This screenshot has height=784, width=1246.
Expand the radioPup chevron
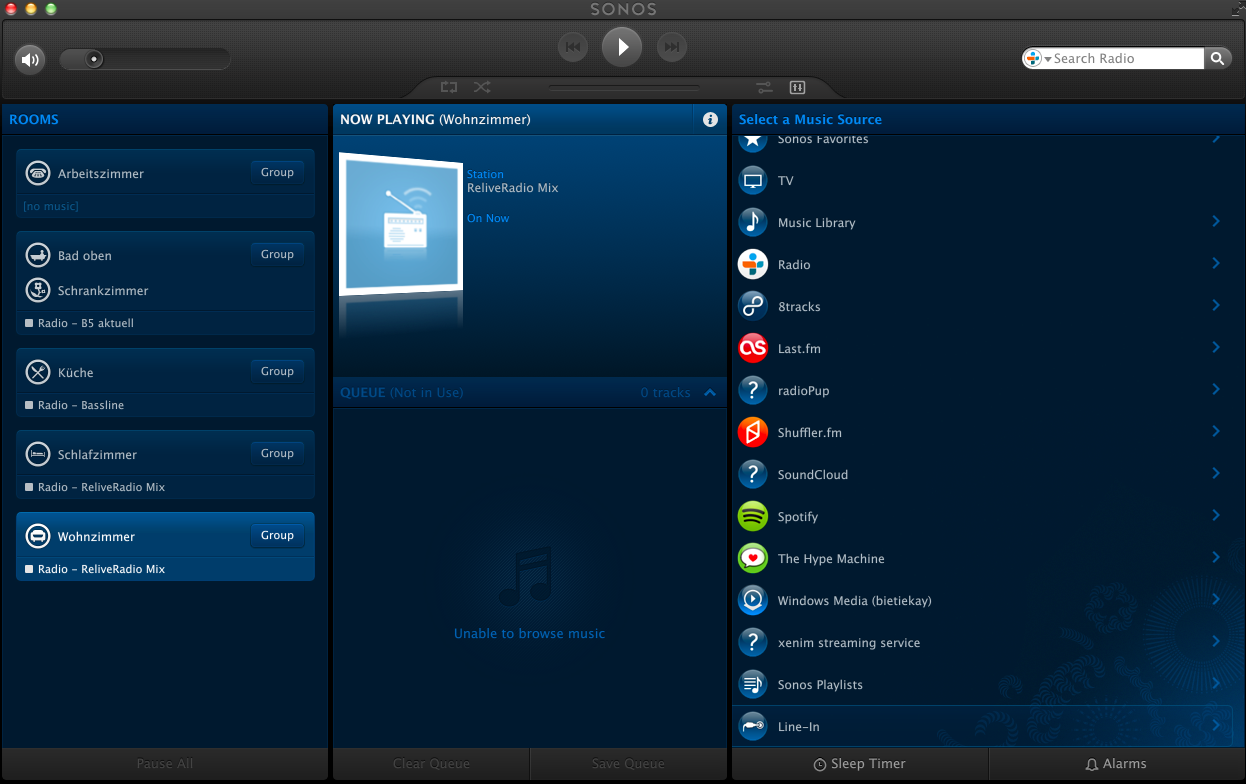coord(1216,390)
